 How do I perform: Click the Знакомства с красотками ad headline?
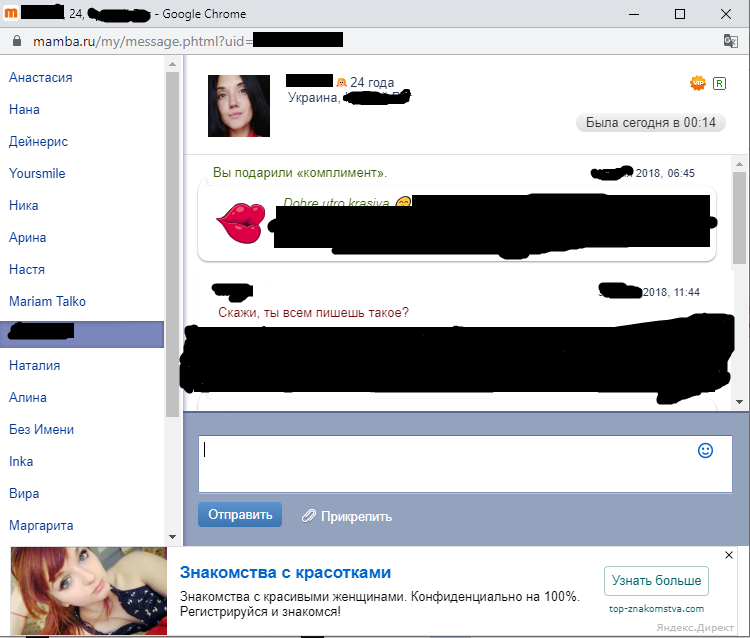(285, 573)
